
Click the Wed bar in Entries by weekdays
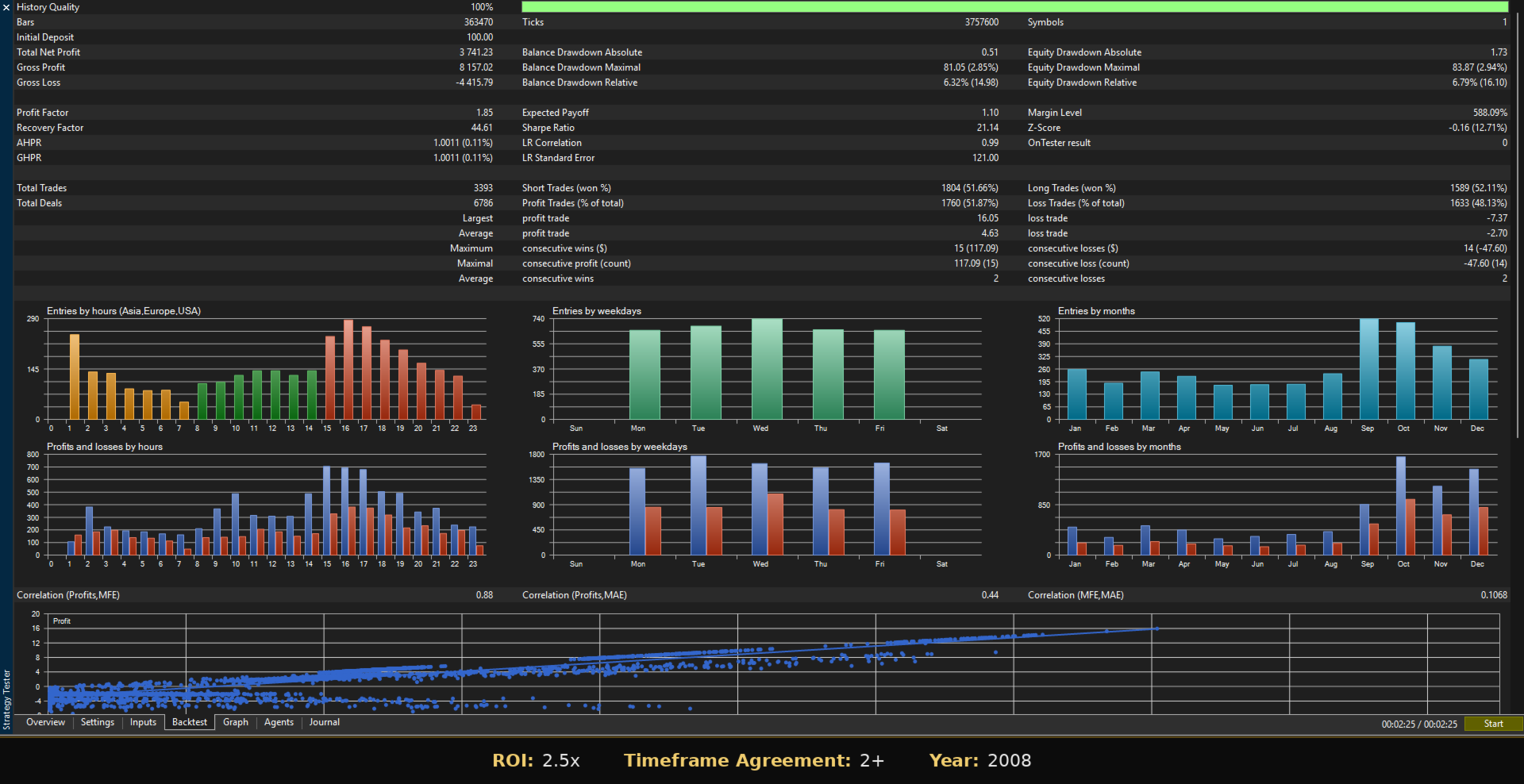click(x=767, y=369)
